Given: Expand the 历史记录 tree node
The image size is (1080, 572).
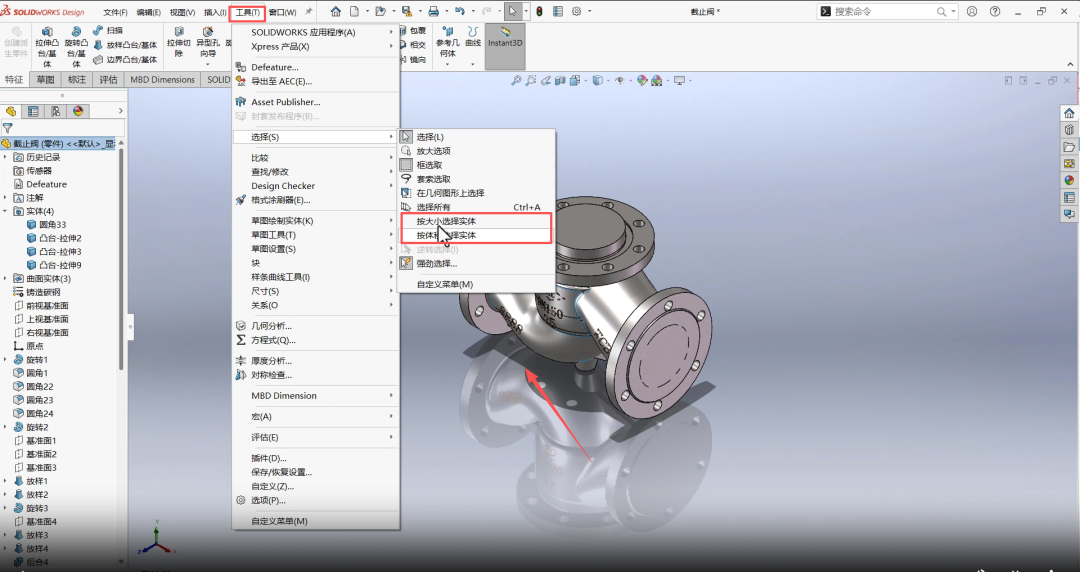Looking at the screenshot, I should [x=6, y=157].
